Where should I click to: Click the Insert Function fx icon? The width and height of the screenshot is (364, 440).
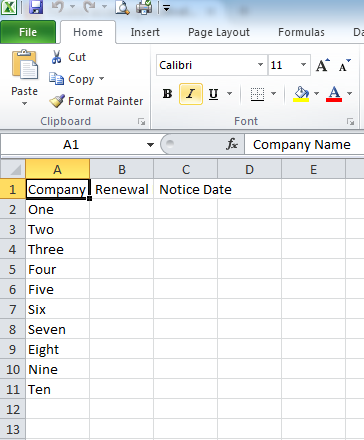point(232,144)
